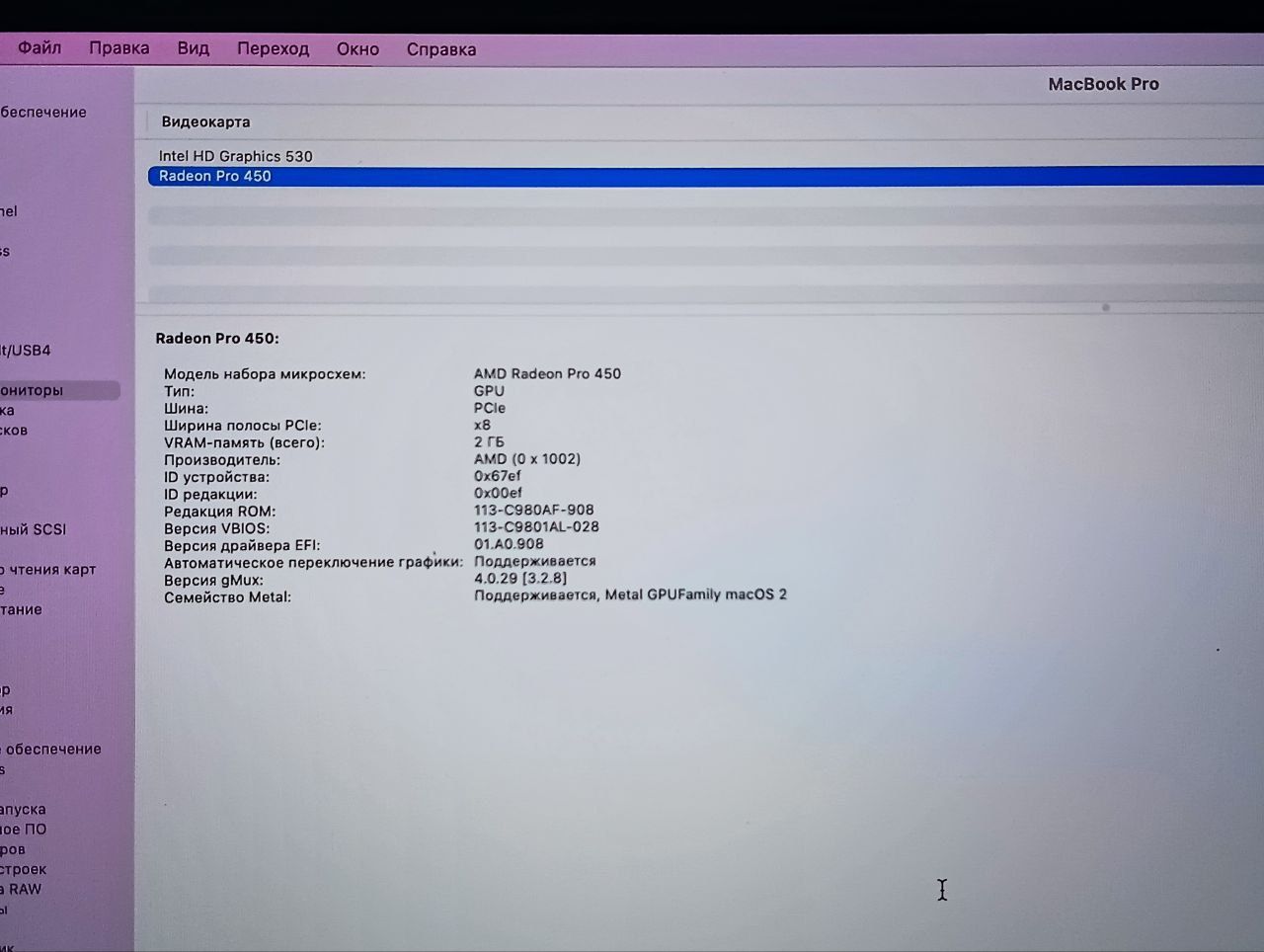The height and width of the screenshot is (952, 1264).
Task: Click the 01.A0.908 EFI driver value
Action: pos(509,543)
